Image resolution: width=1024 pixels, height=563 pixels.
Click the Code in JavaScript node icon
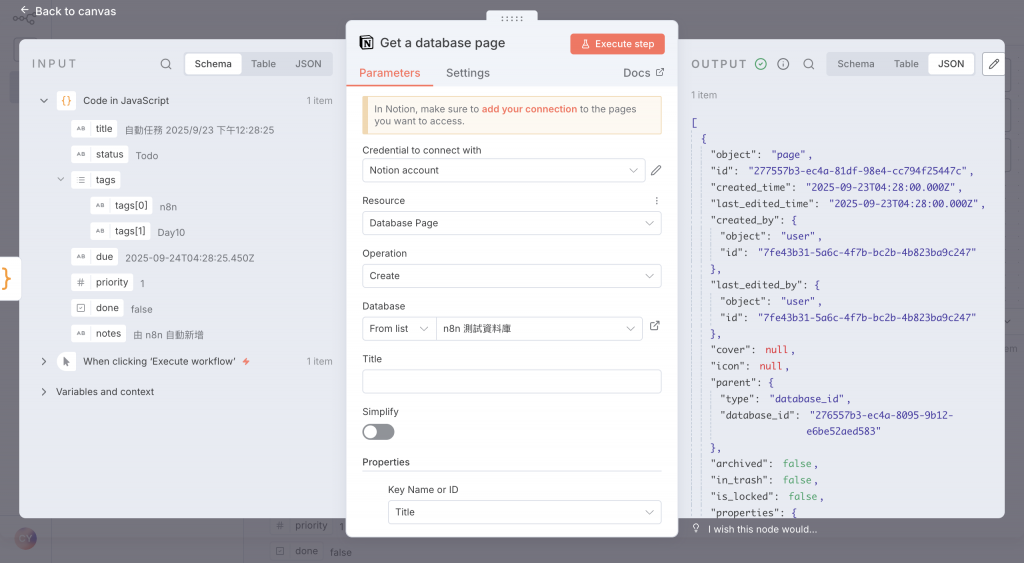click(x=67, y=101)
